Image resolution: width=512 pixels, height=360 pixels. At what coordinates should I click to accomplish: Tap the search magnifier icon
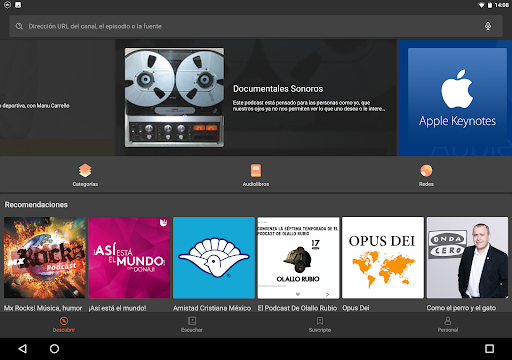(19, 26)
